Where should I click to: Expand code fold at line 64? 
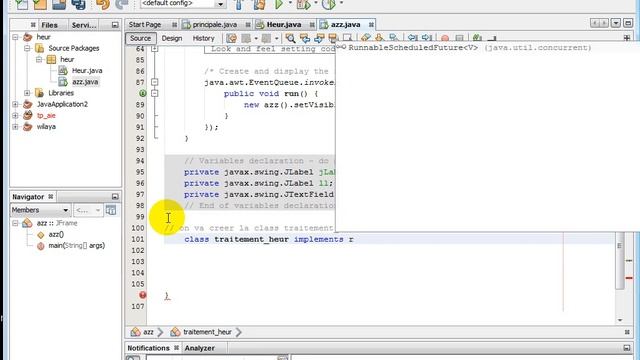[x=155, y=49]
